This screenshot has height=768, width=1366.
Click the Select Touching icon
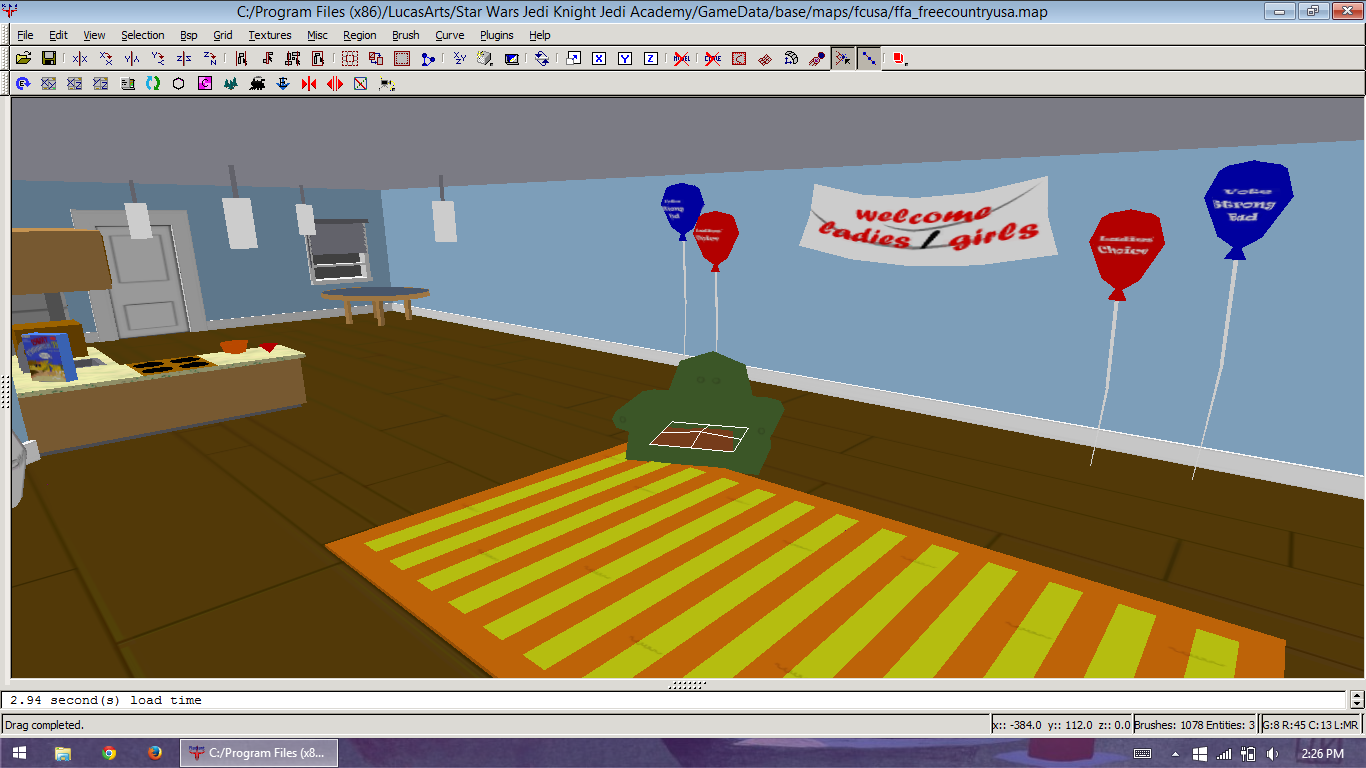(267, 59)
